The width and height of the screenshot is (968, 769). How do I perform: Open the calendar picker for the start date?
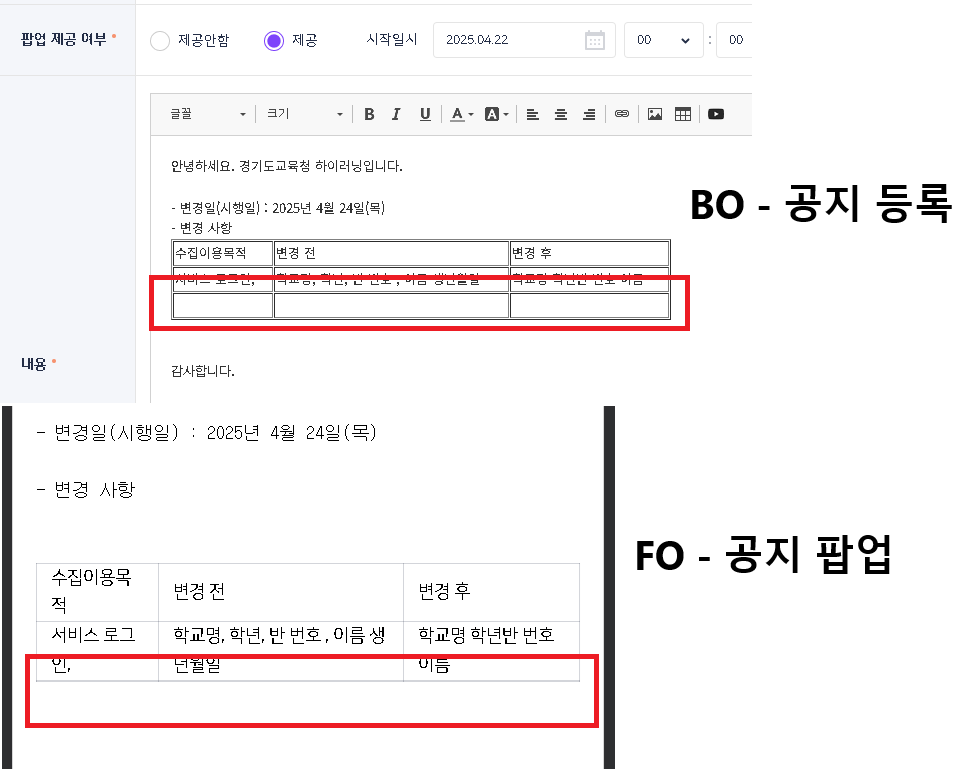click(x=594, y=40)
